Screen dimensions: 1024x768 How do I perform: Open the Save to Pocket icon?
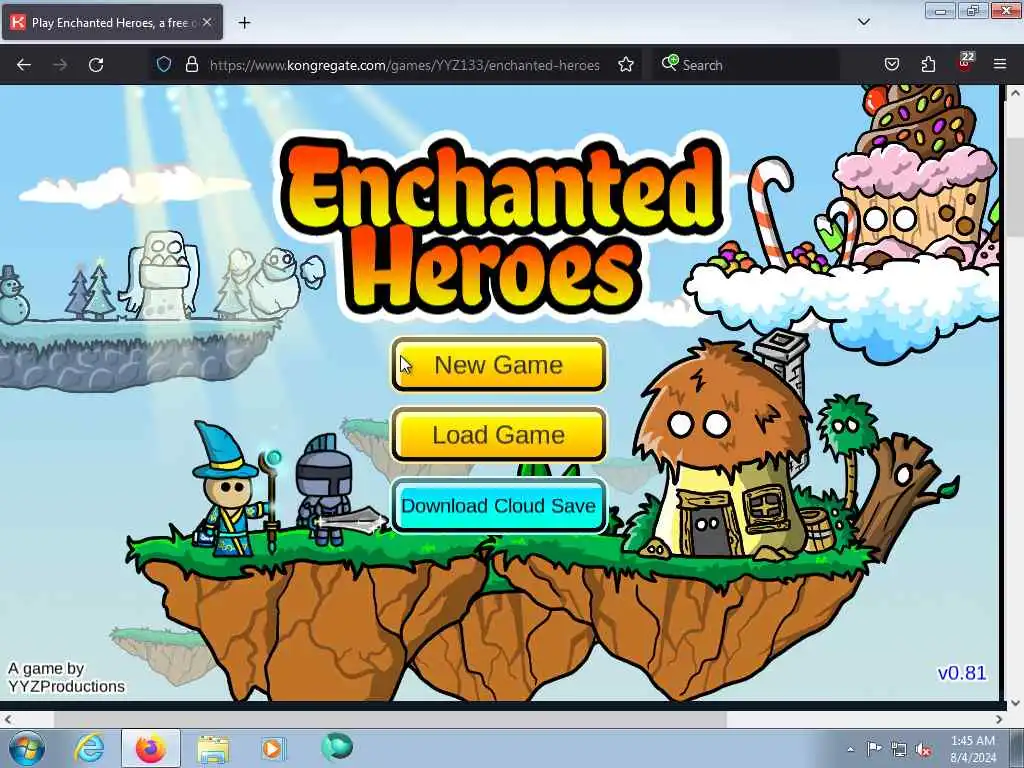click(891, 64)
